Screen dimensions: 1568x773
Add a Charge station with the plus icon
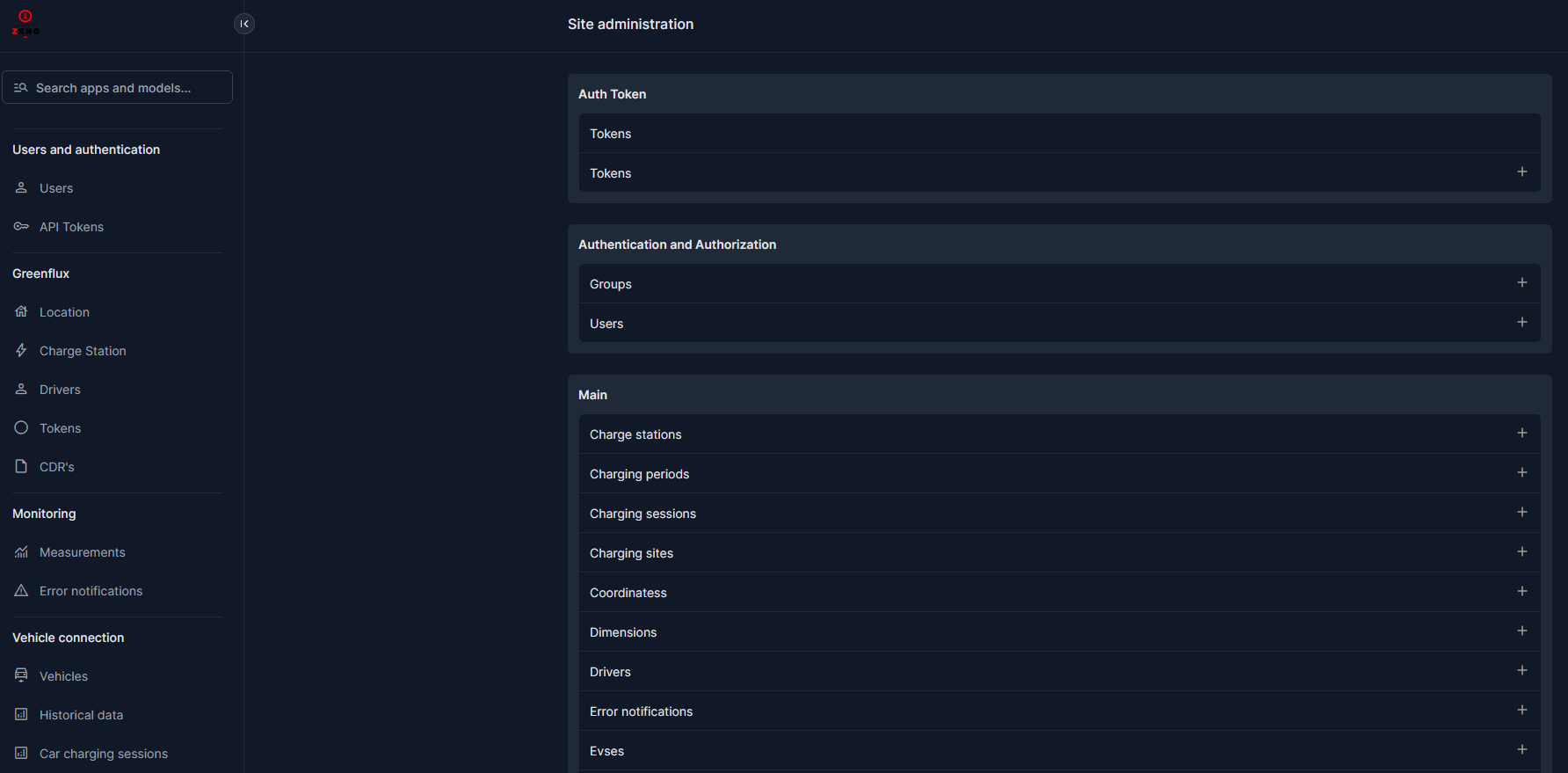[1522, 433]
